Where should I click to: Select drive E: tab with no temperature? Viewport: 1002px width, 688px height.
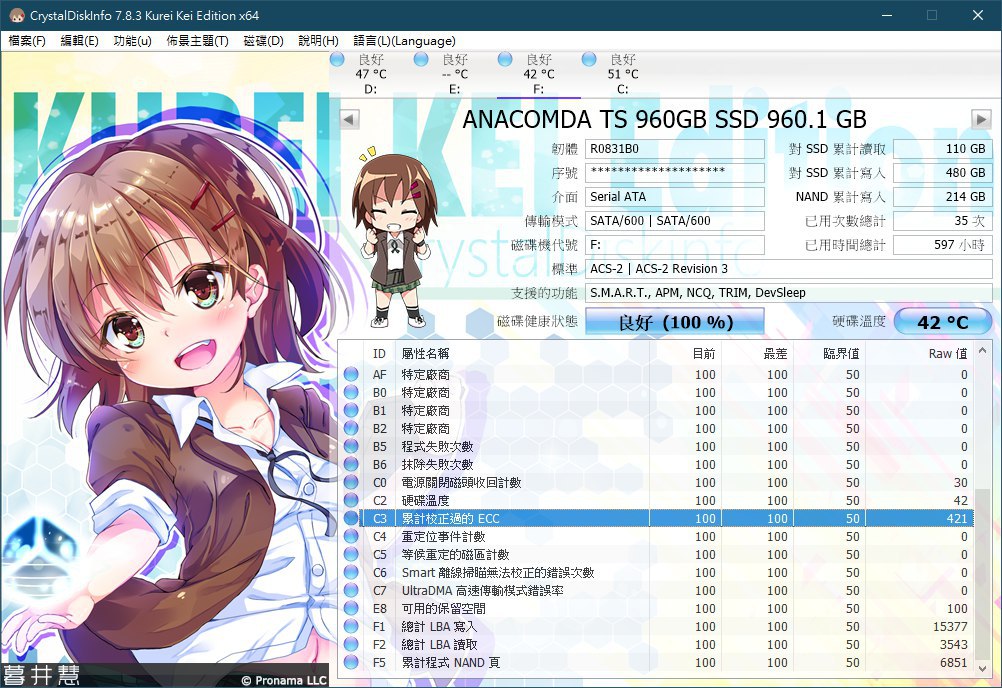[x=455, y=74]
